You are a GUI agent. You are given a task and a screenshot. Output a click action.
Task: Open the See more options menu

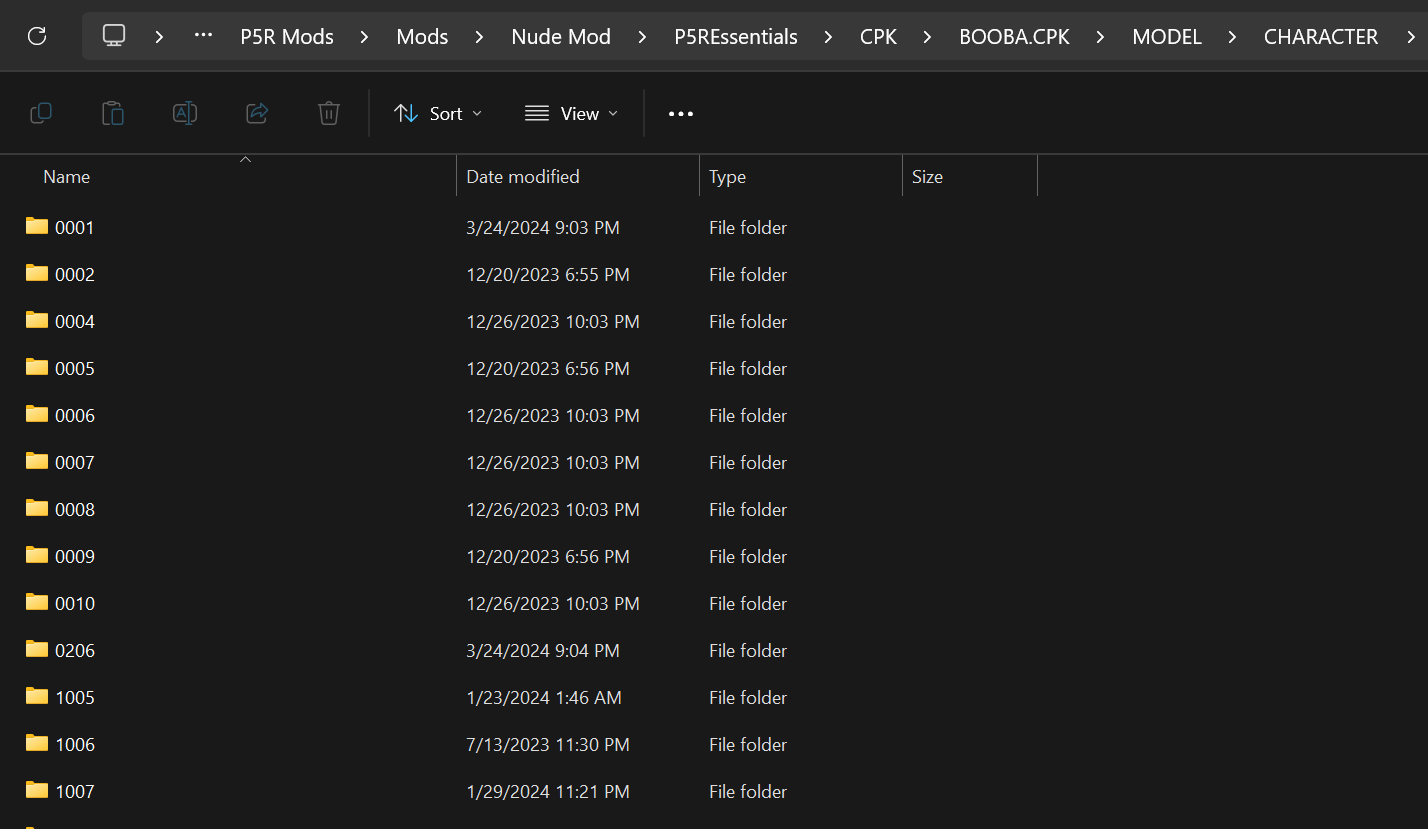681,114
